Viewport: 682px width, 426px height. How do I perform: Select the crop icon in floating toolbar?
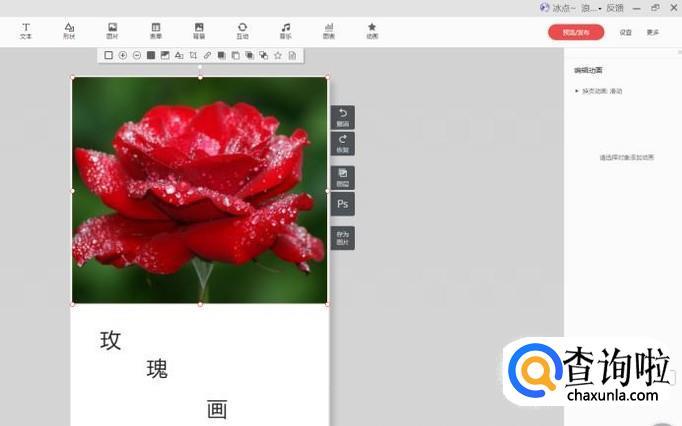[x=193, y=55]
